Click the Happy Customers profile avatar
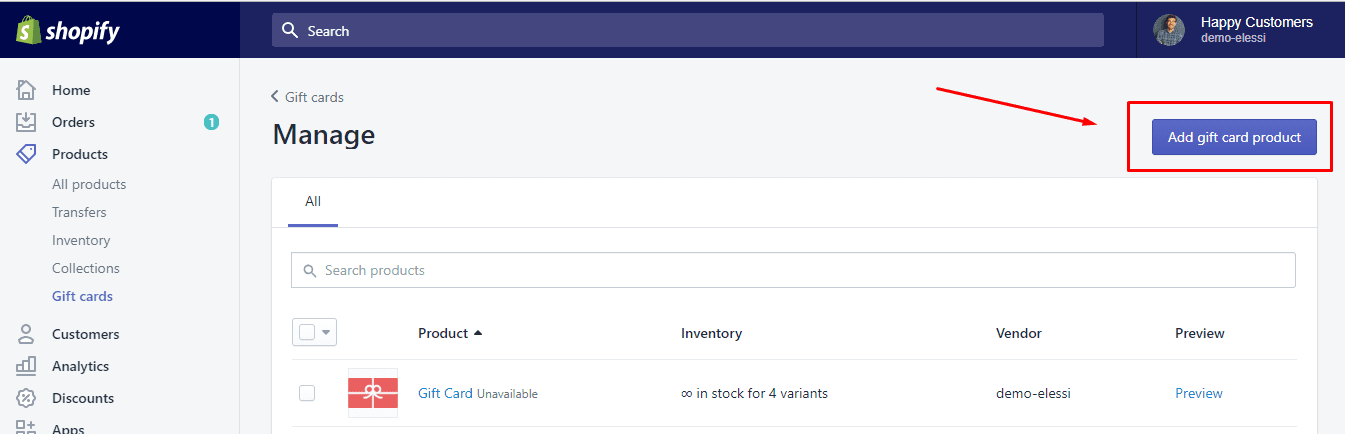1345x434 pixels. (x=1169, y=30)
